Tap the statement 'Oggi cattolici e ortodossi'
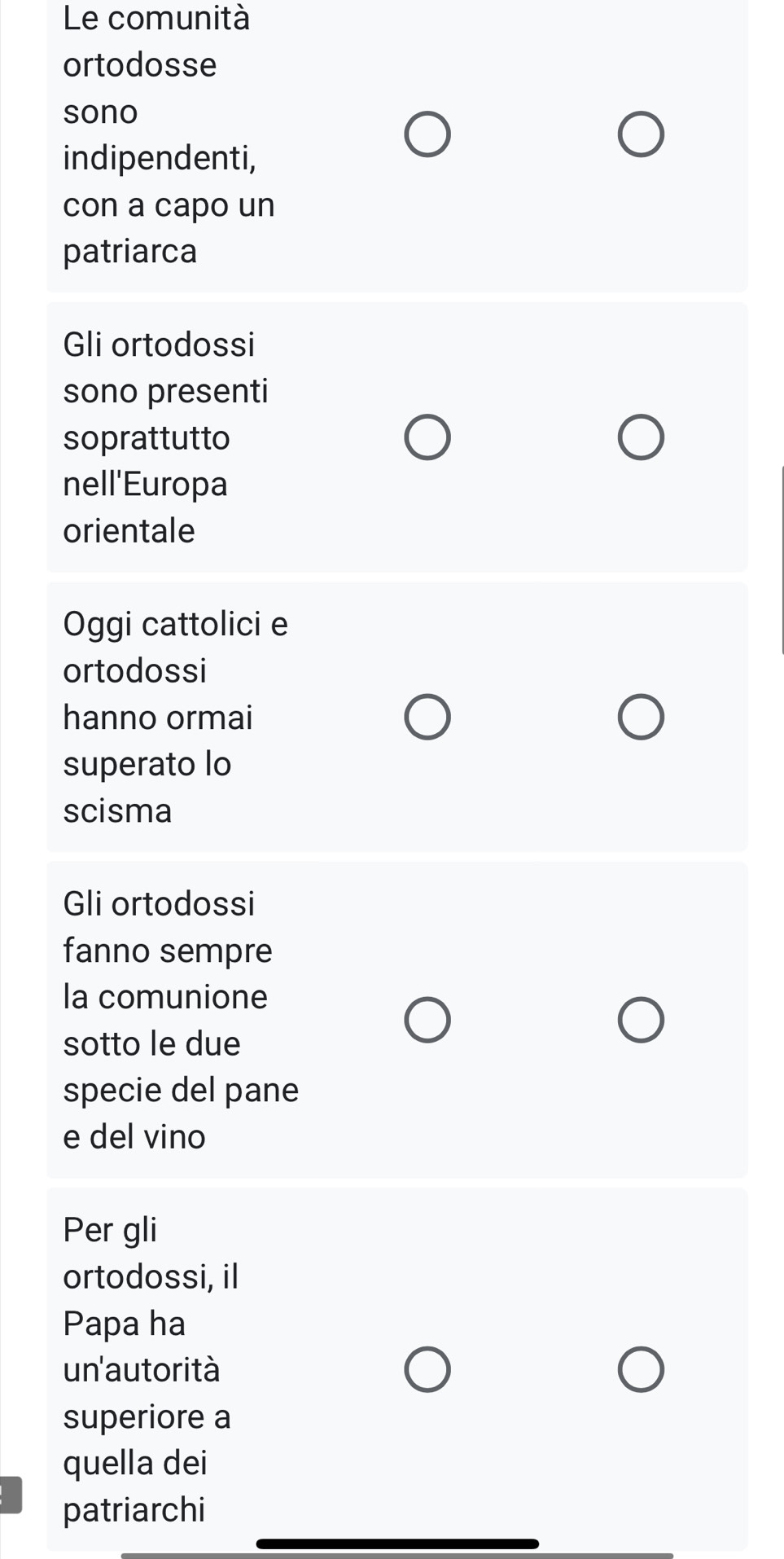Screen dimensions: 784x1559 [x=175, y=718]
